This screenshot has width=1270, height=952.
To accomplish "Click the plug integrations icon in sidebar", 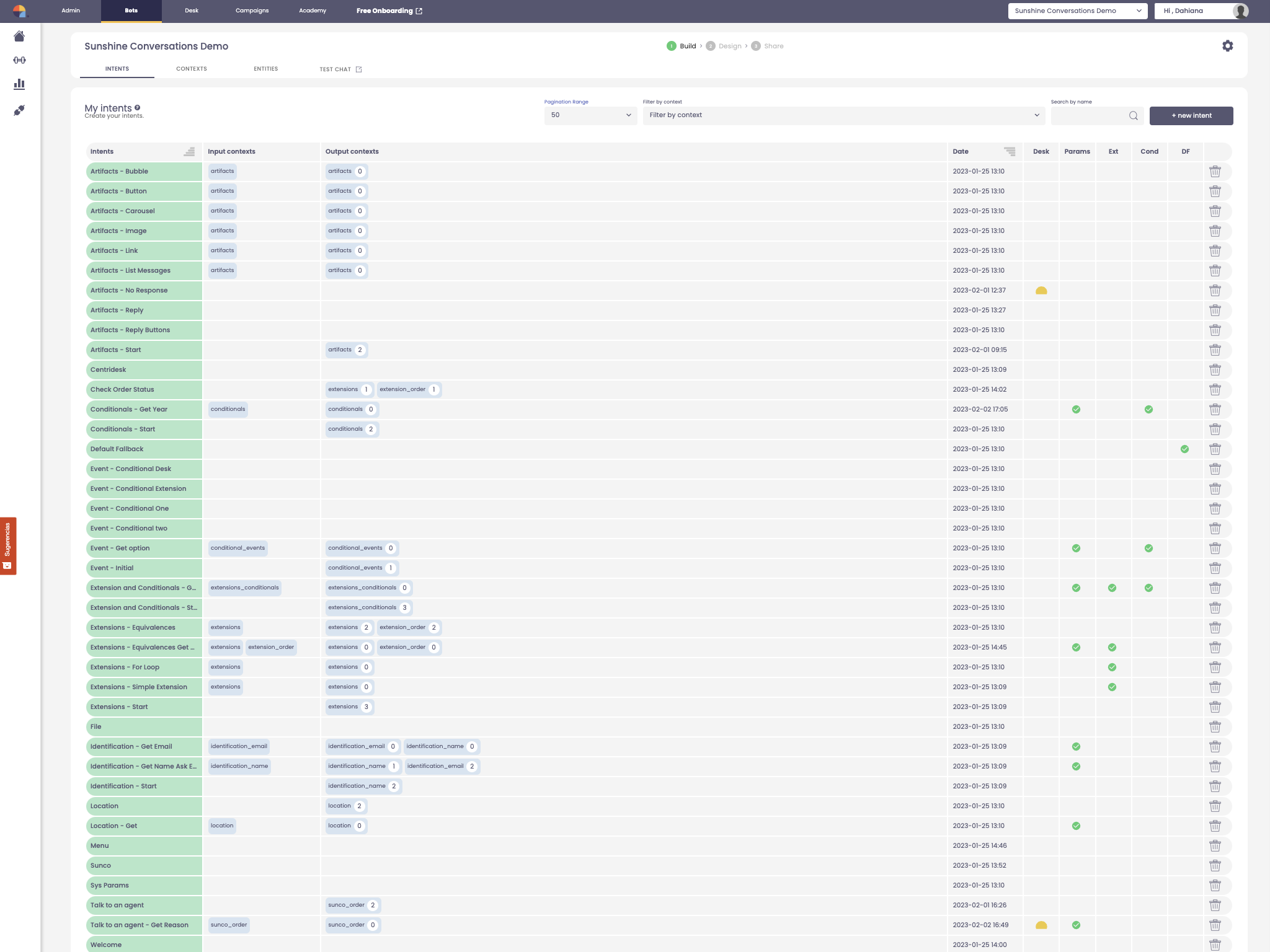I will [19, 110].
